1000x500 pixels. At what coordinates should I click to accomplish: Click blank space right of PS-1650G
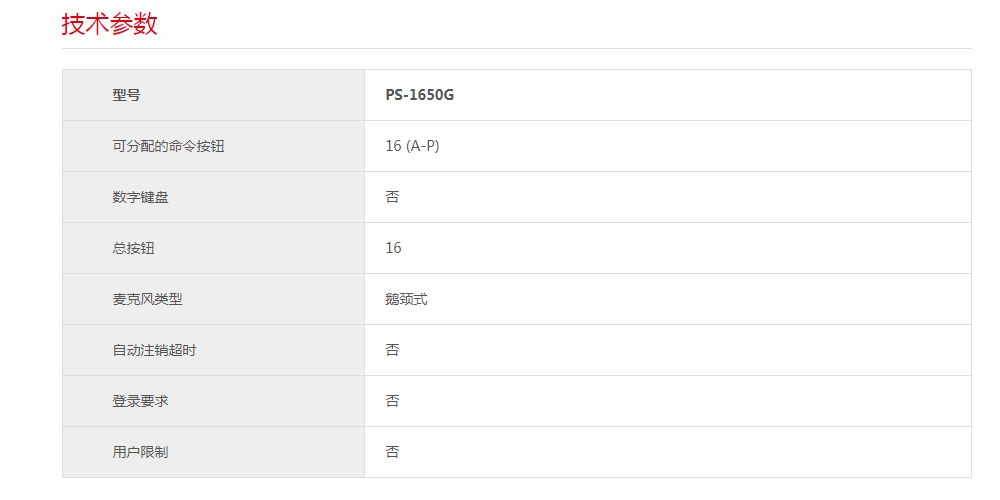(x=700, y=96)
